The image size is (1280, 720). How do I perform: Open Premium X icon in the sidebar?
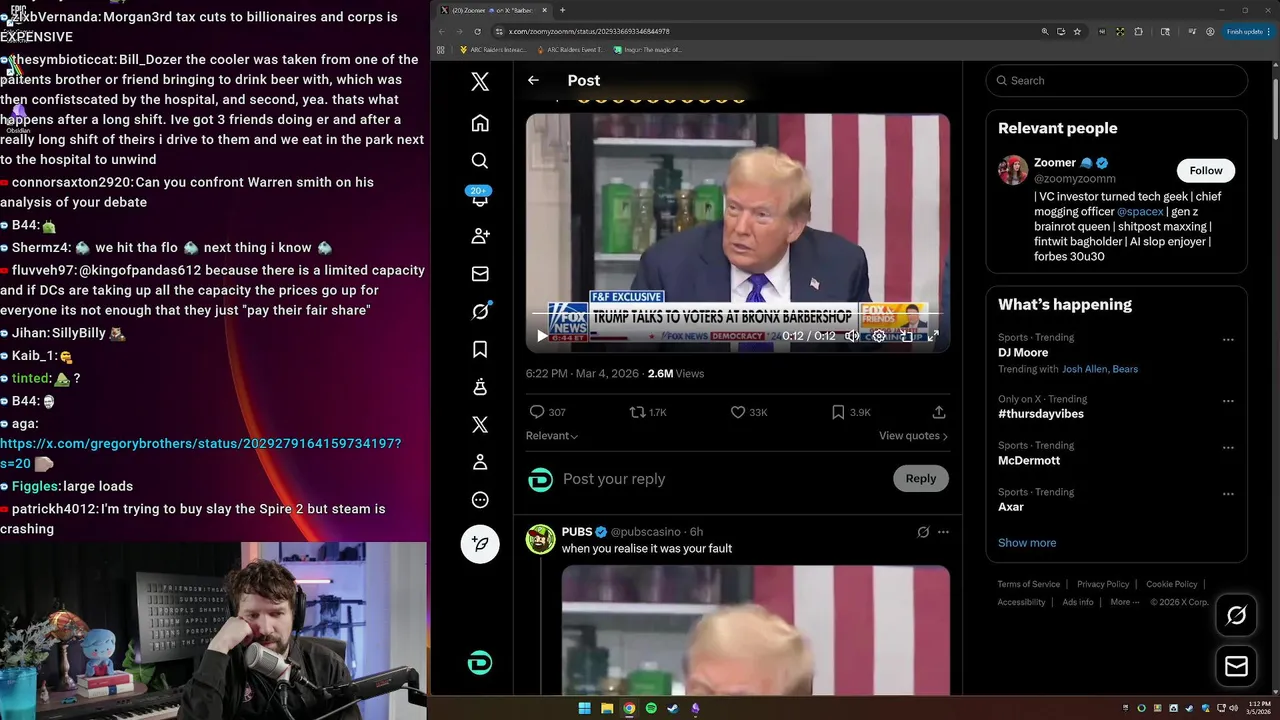pyautogui.click(x=480, y=425)
